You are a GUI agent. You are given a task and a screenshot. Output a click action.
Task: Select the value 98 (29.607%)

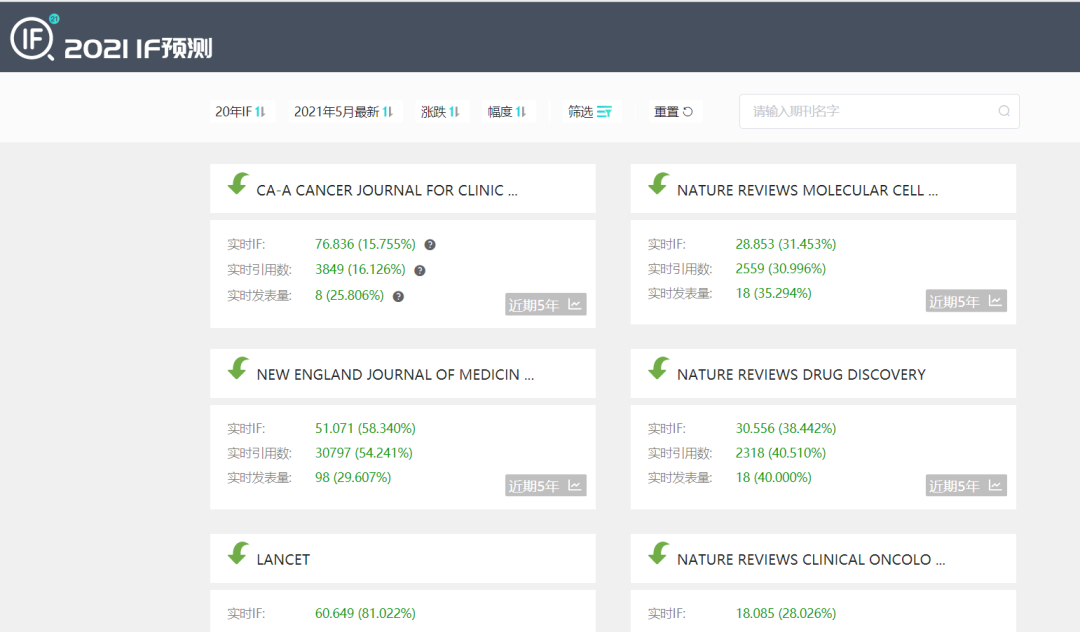[x=353, y=477]
